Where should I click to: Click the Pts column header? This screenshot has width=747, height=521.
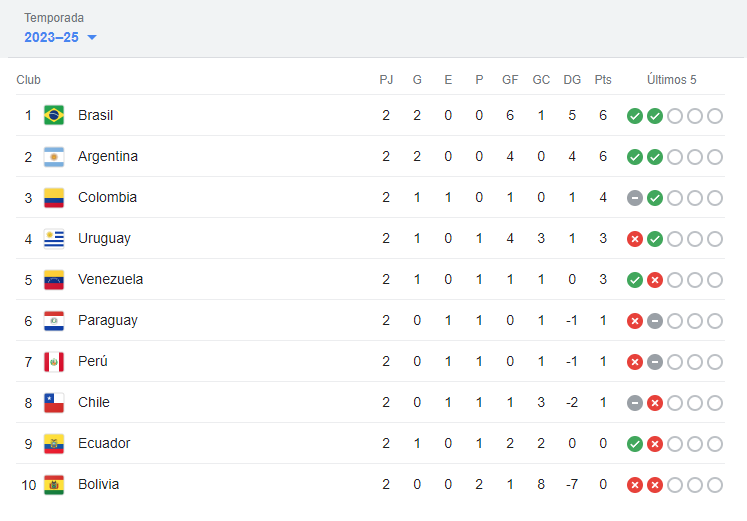(603, 80)
